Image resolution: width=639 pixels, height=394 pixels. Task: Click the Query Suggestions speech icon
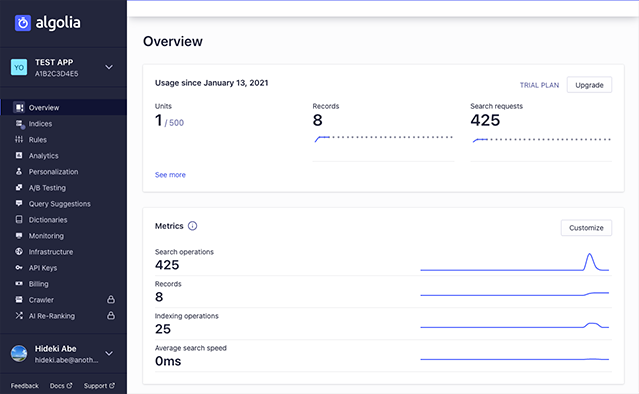pos(19,203)
